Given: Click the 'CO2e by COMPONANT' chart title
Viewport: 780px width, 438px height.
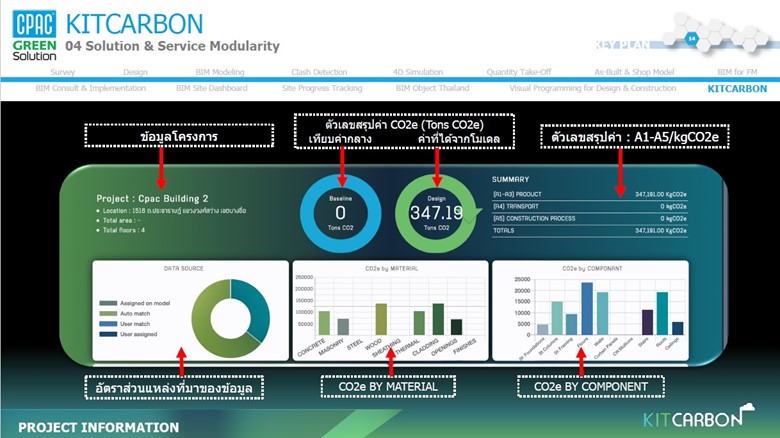Looking at the screenshot, I should pyautogui.click(x=592, y=268).
